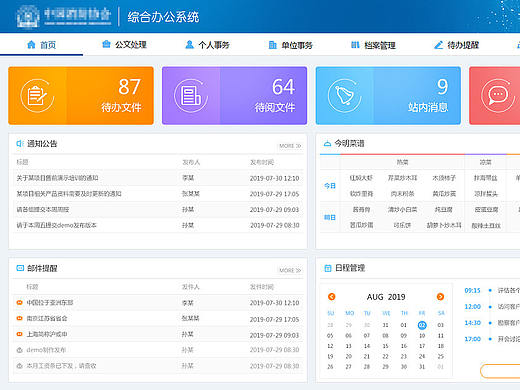Open notice 请各组提交本周周报
Image resolution: width=520 pixels, height=390 pixels.
coord(43,210)
